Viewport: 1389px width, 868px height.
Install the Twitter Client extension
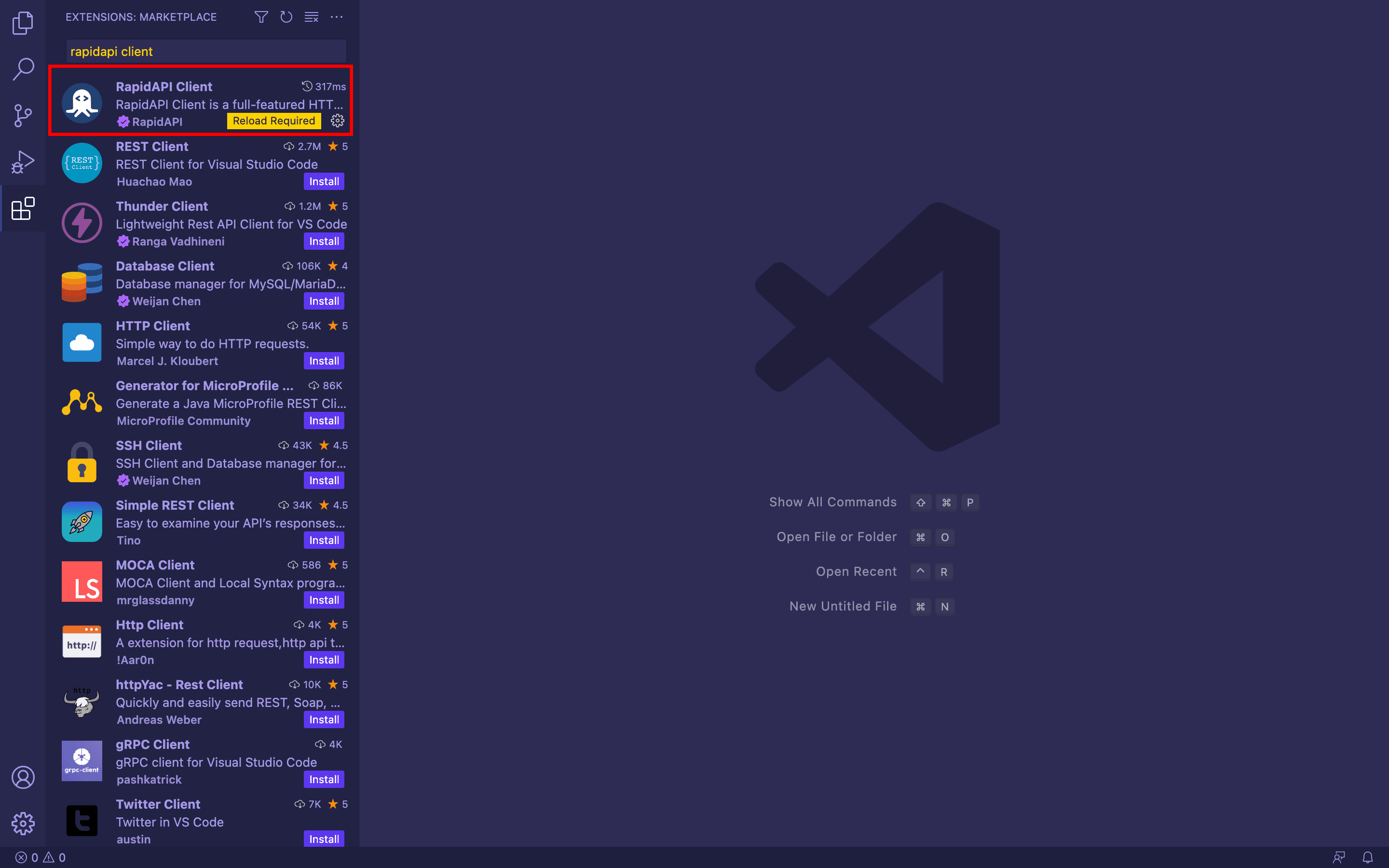click(x=324, y=839)
